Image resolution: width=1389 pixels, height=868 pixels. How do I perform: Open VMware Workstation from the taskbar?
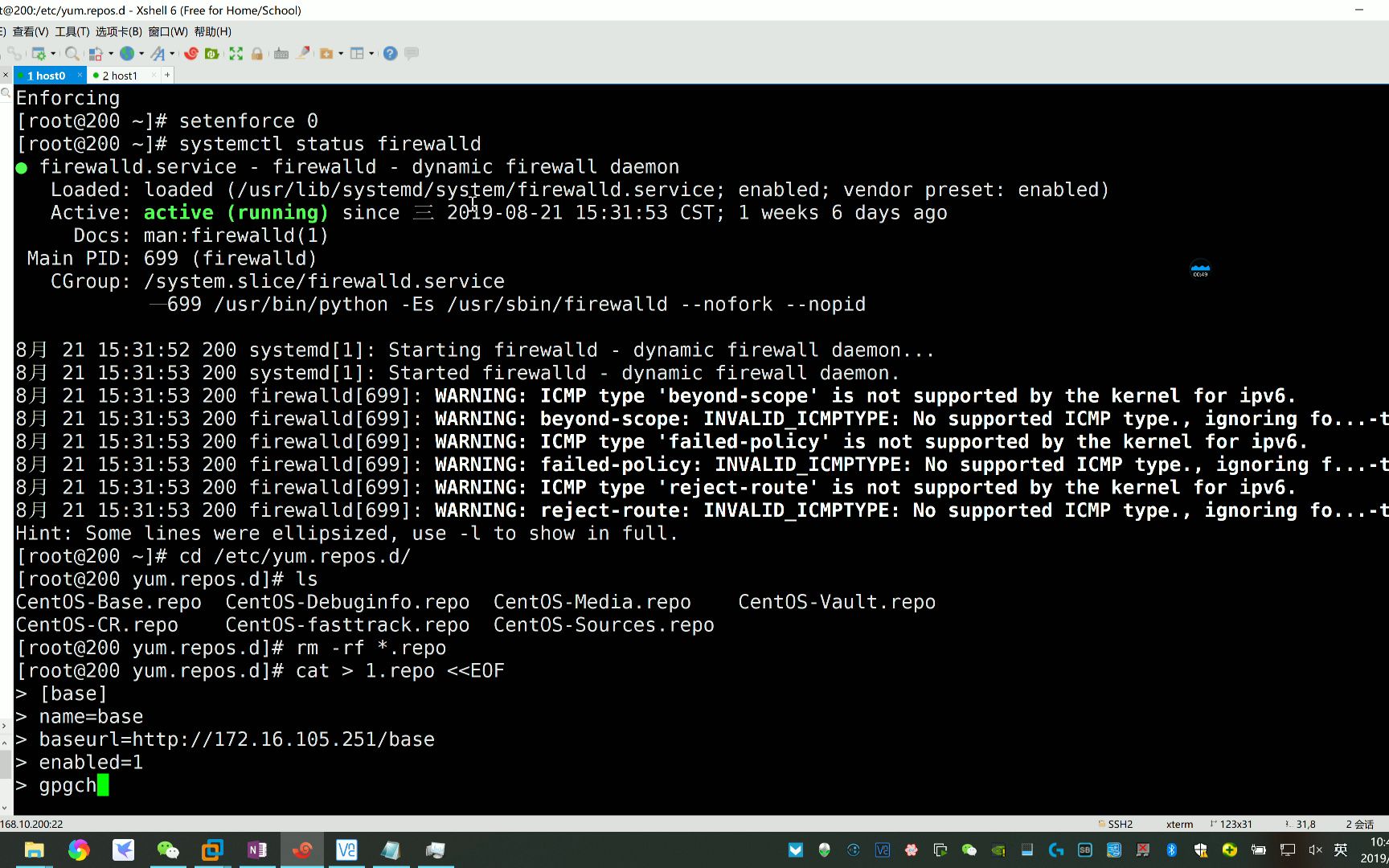tap(212, 850)
